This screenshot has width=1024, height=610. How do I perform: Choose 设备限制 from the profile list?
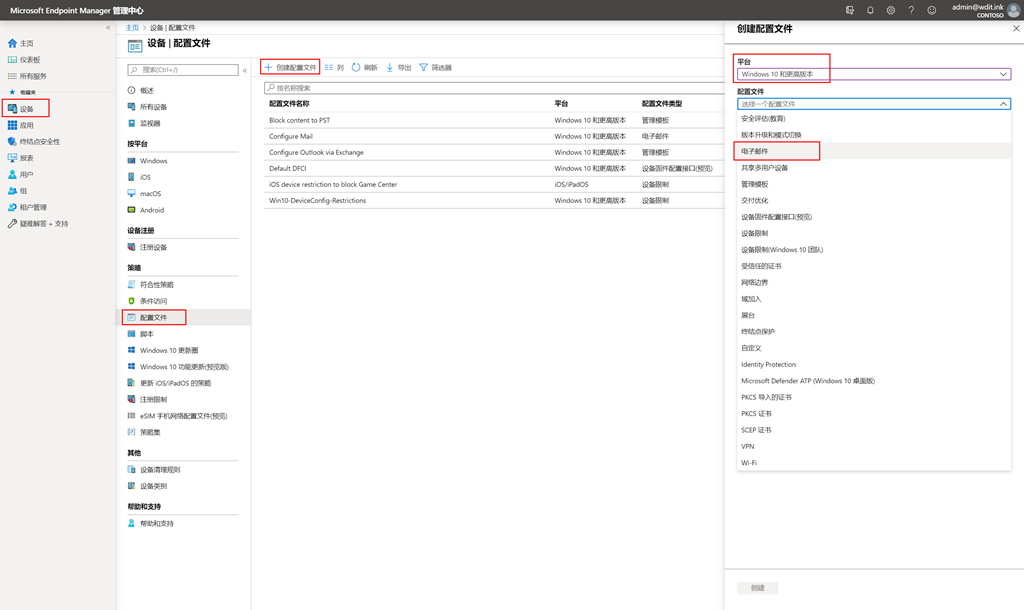coord(874,233)
